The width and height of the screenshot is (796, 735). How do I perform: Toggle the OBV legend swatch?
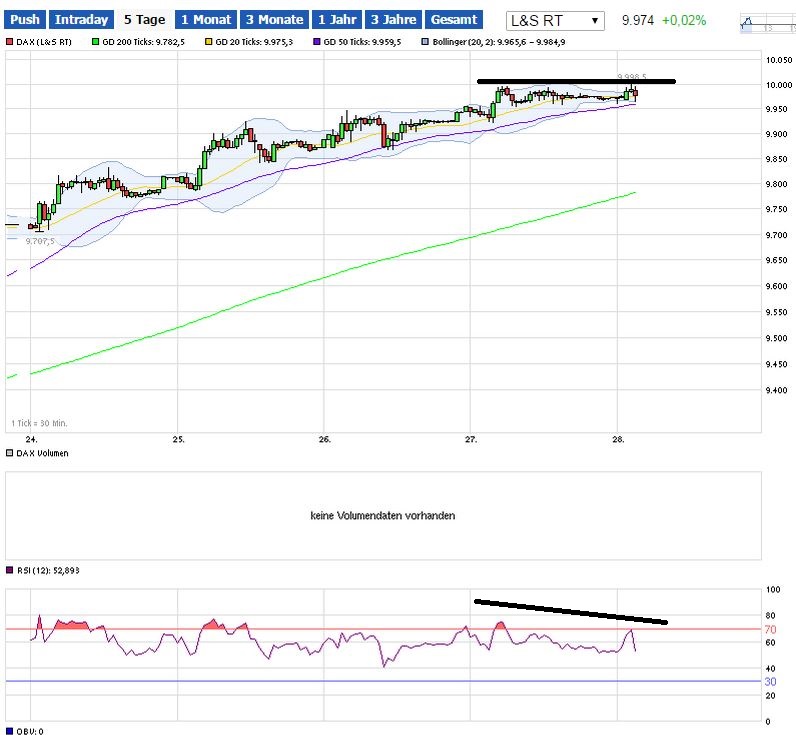(9, 731)
